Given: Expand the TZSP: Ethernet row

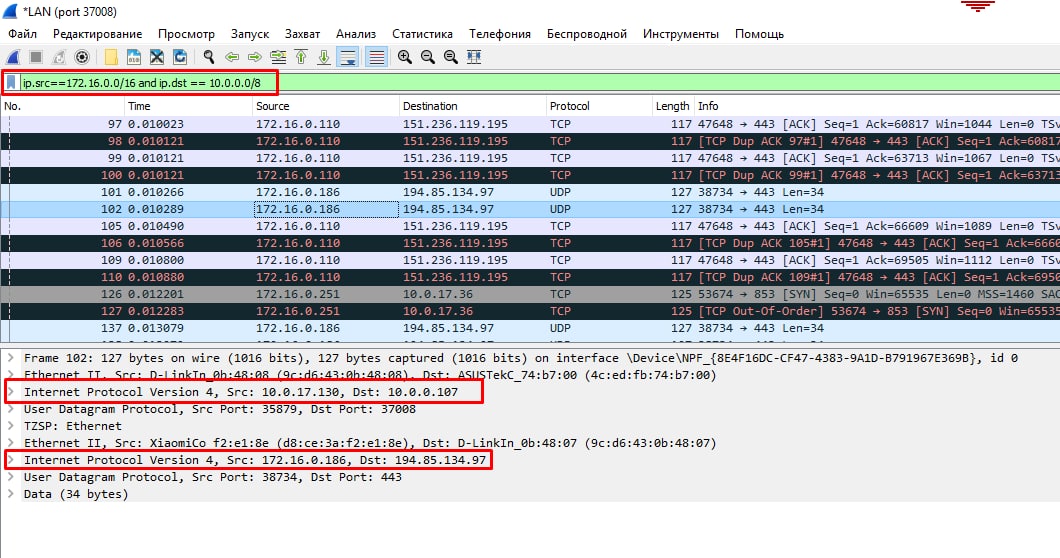Looking at the screenshot, I should pos(11,425).
